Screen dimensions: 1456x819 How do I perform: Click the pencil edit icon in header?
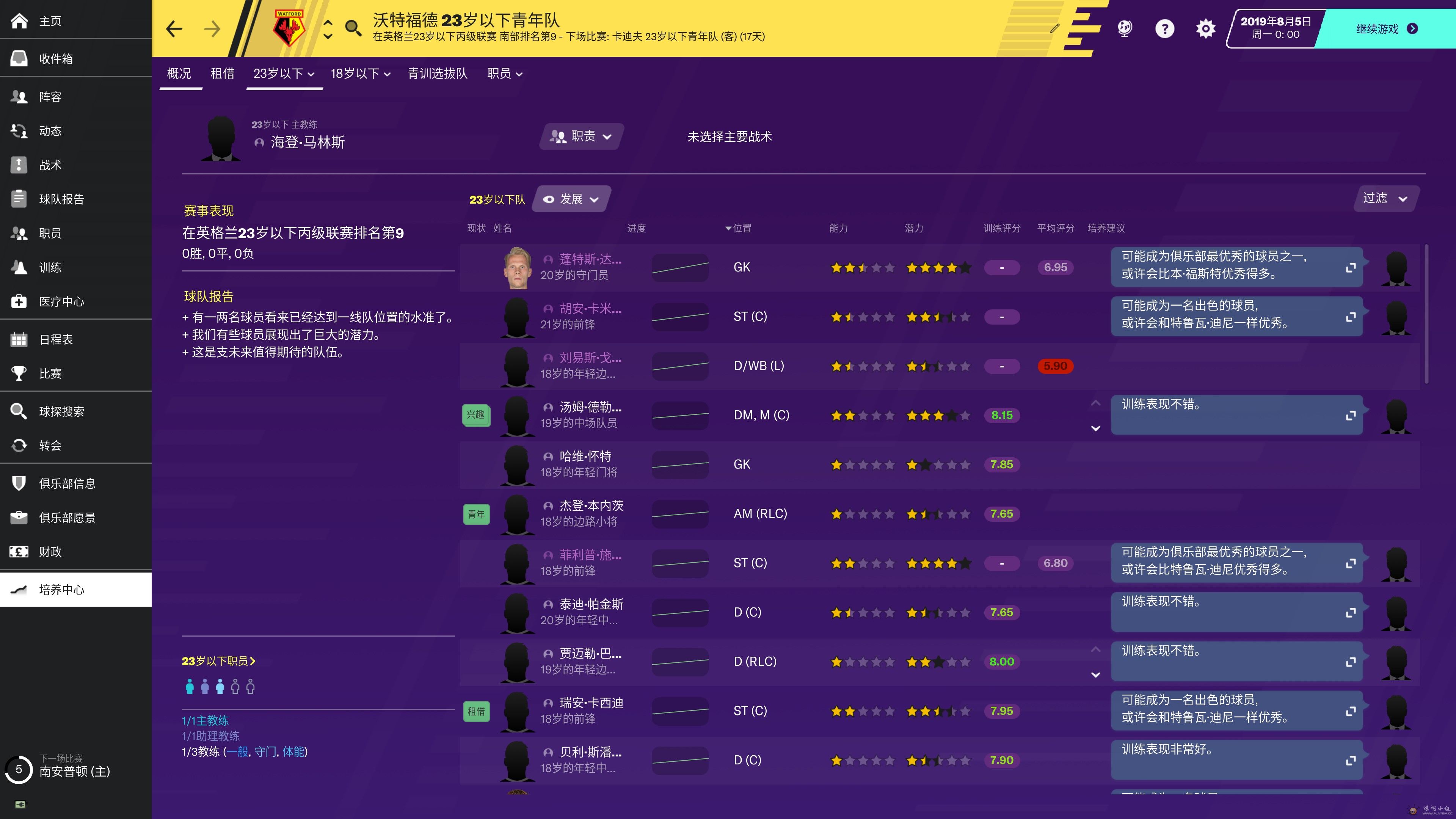(1055, 28)
